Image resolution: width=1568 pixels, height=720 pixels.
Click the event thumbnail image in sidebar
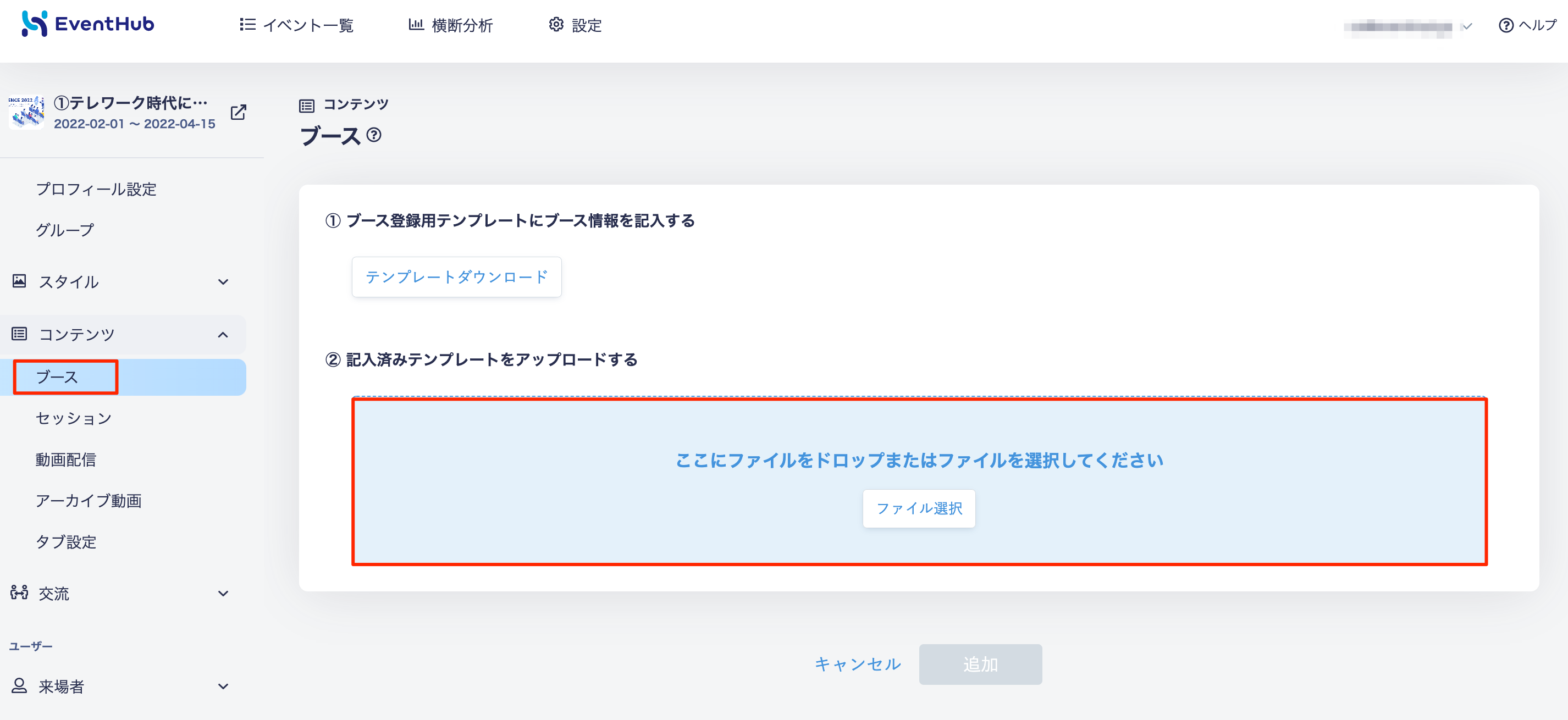(26, 112)
